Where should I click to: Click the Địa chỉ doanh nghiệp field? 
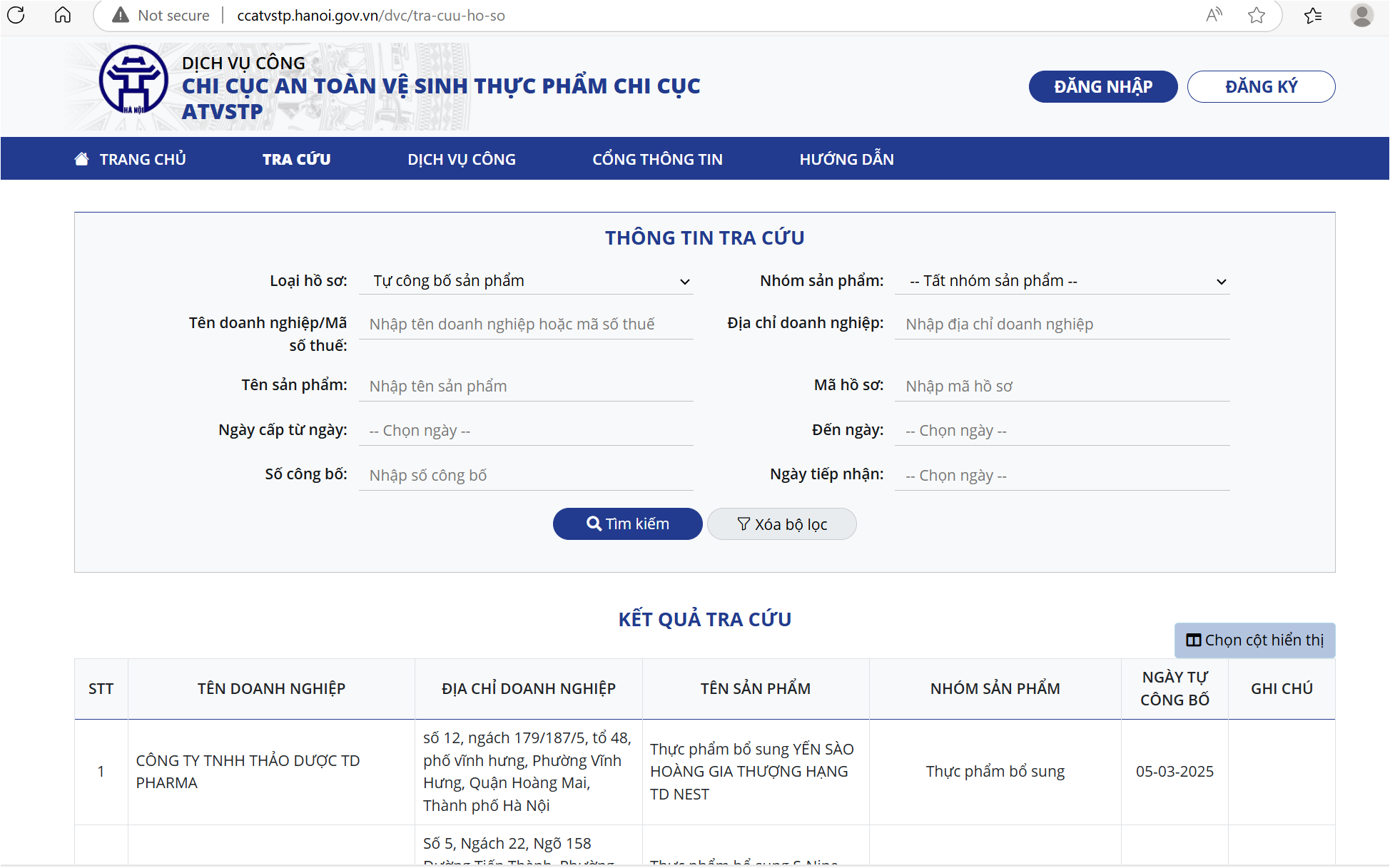tap(1062, 325)
